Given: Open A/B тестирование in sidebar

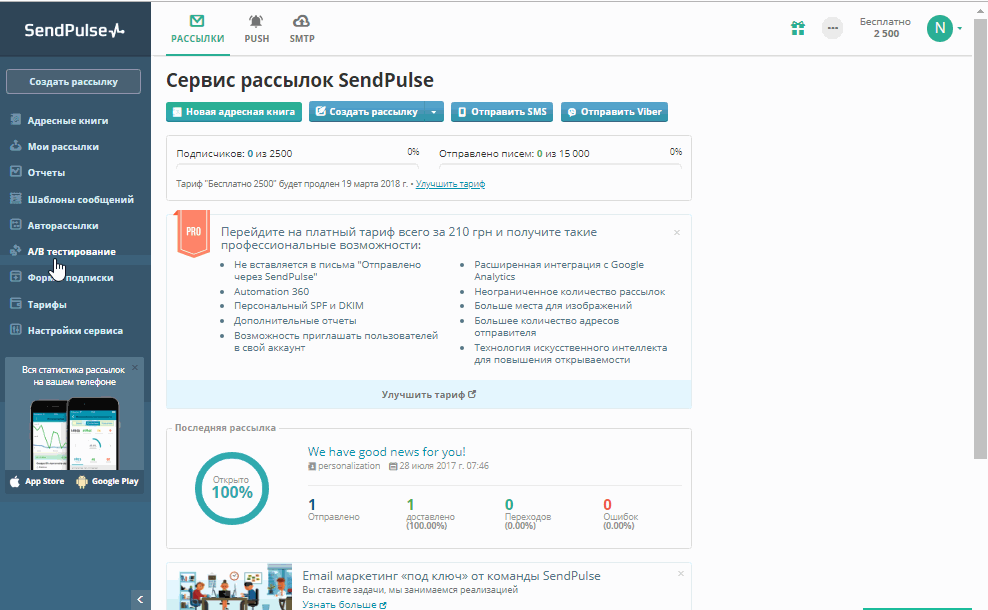Looking at the screenshot, I should (x=72, y=251).
